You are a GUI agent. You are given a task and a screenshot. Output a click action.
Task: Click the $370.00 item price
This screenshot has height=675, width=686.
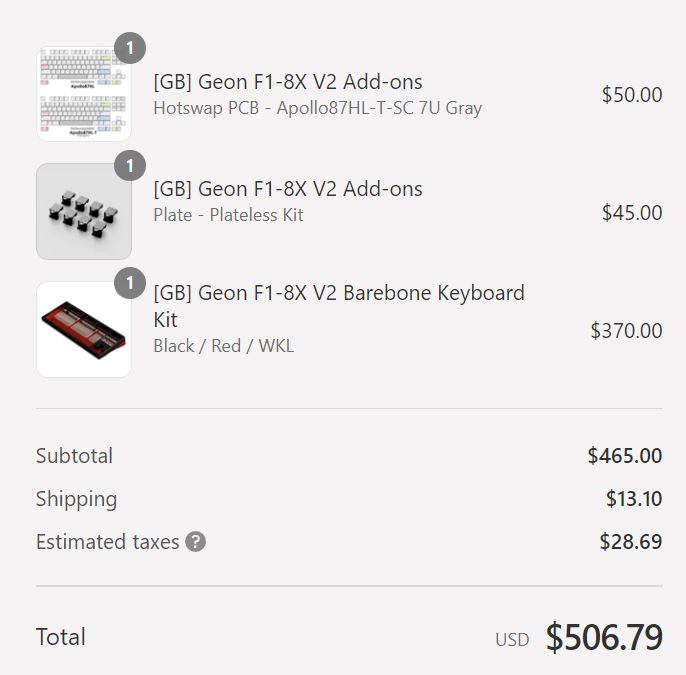(x=626, y=330)
